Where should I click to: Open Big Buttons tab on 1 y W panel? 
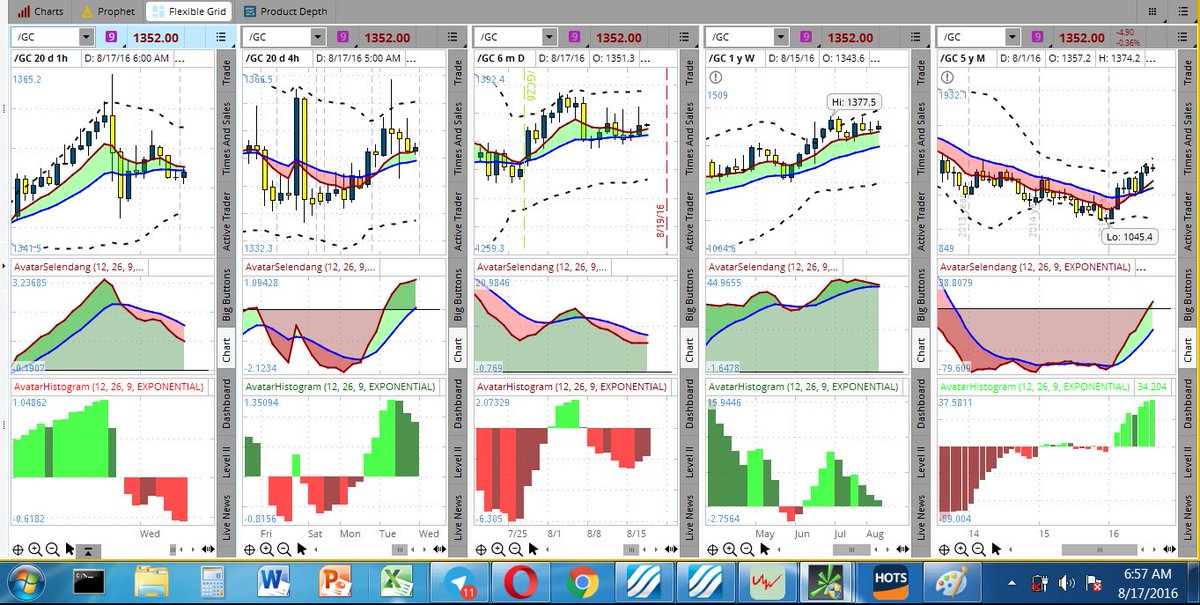click(918, 296)
